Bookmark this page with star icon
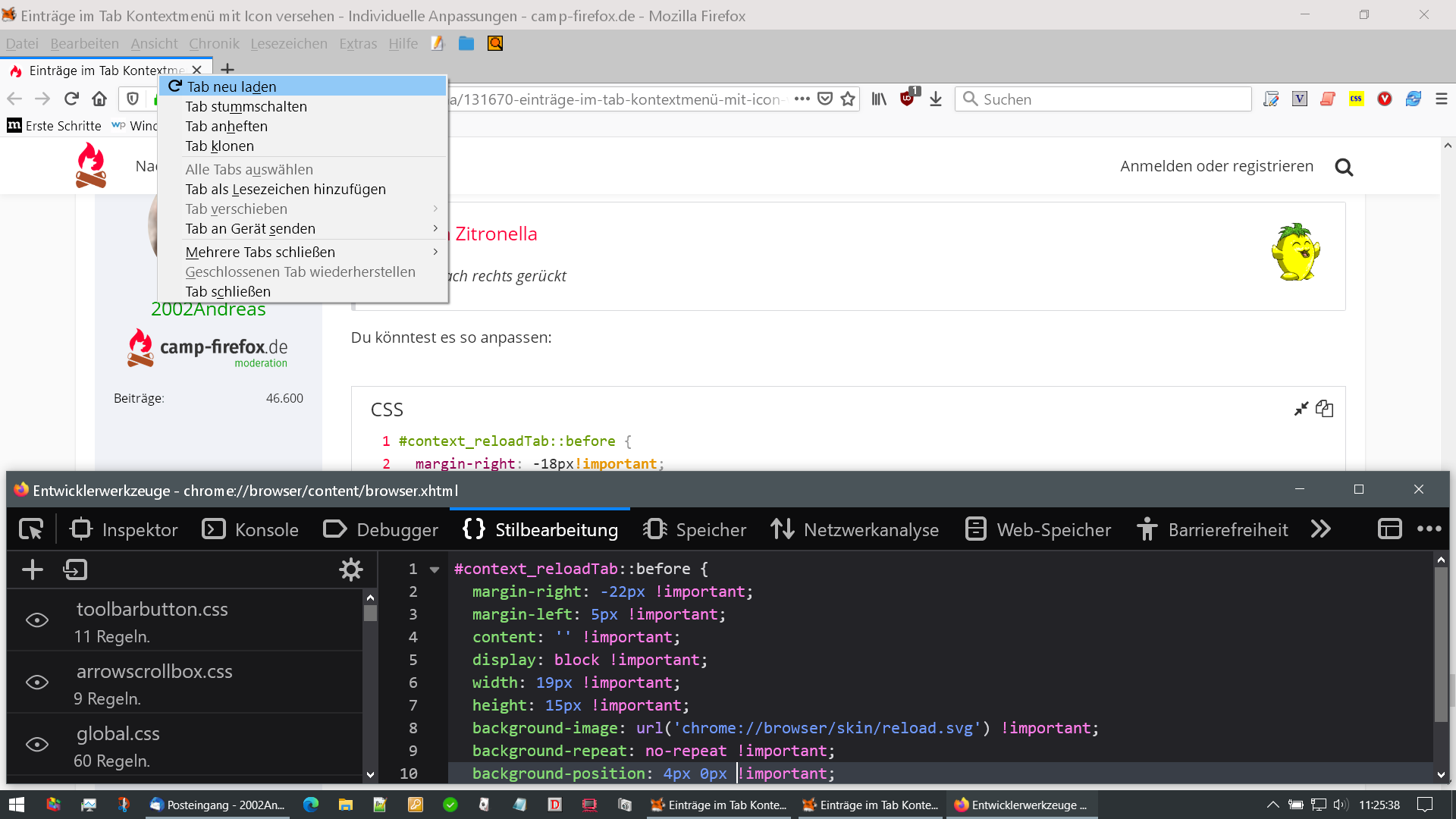The image size is (1456, 819). tap(848, 99)
